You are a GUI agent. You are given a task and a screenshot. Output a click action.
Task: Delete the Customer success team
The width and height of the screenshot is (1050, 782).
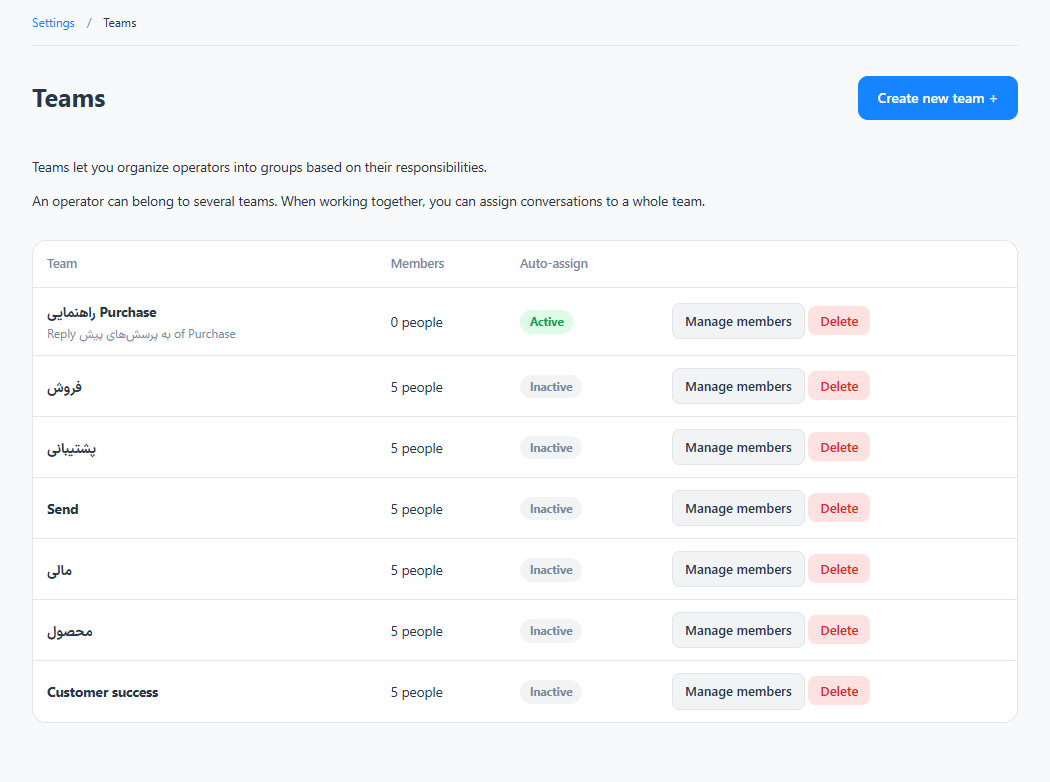[839, 692]
